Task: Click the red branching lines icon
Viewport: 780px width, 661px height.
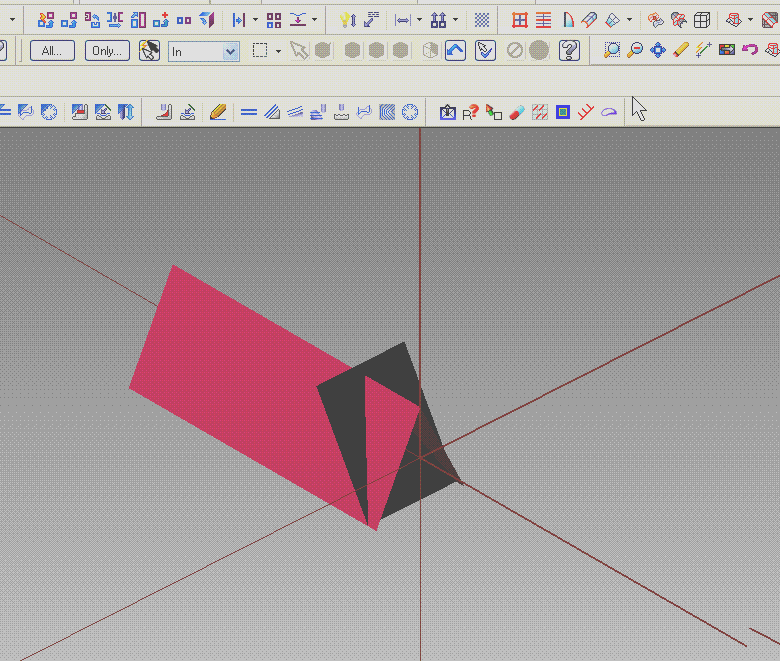Action: tap(586, 112)
